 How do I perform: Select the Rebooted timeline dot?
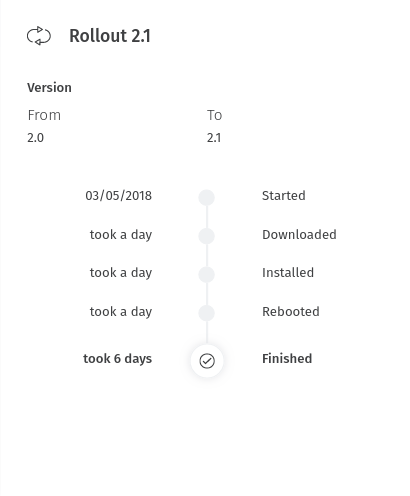coord(207,313)
